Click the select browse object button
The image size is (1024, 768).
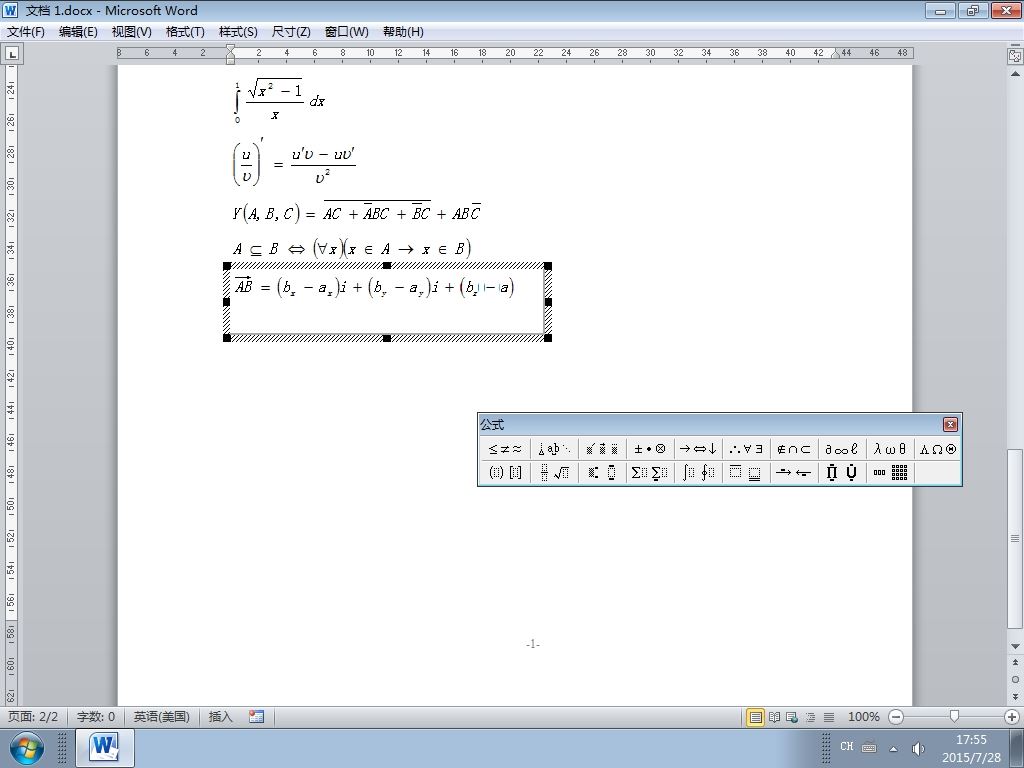pos(1015,679)
